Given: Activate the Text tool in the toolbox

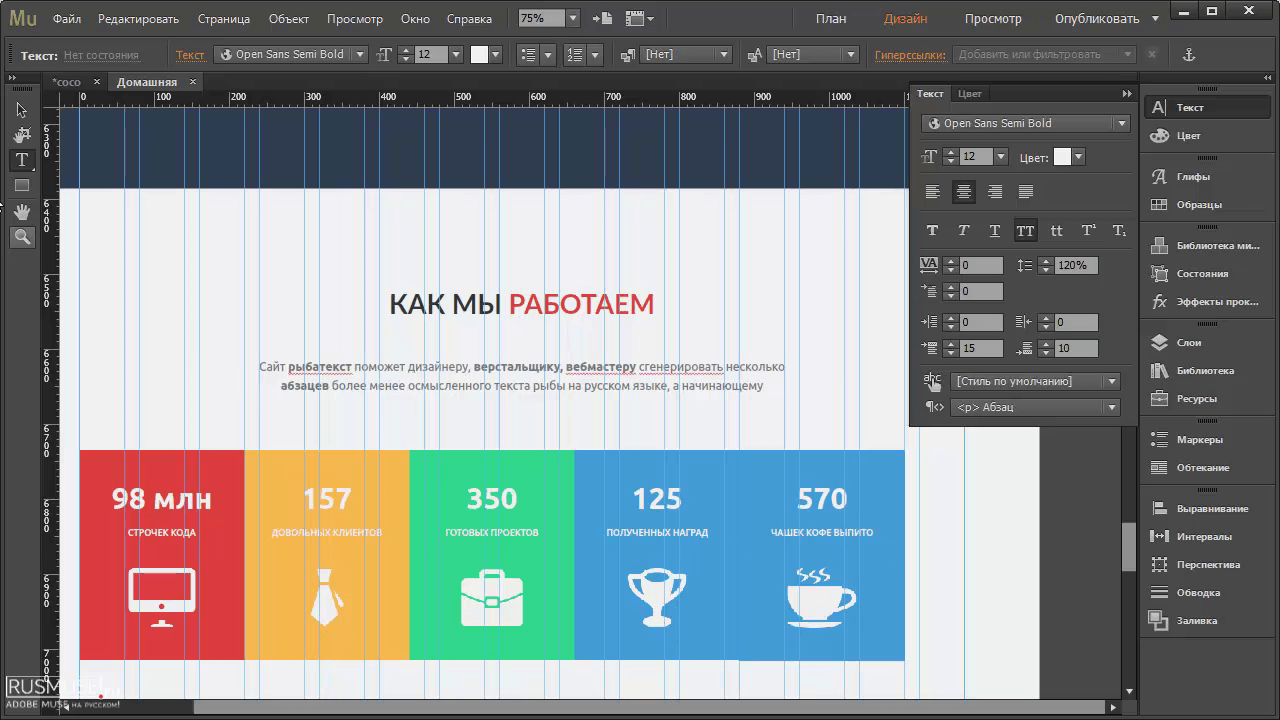Looking at the screenshot, I should (21, 160).
